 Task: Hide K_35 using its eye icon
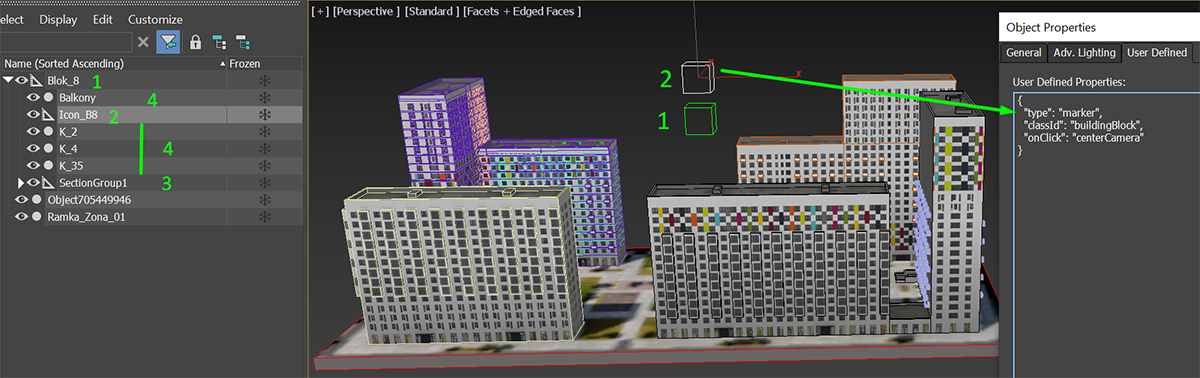click(x=33, y=166)
